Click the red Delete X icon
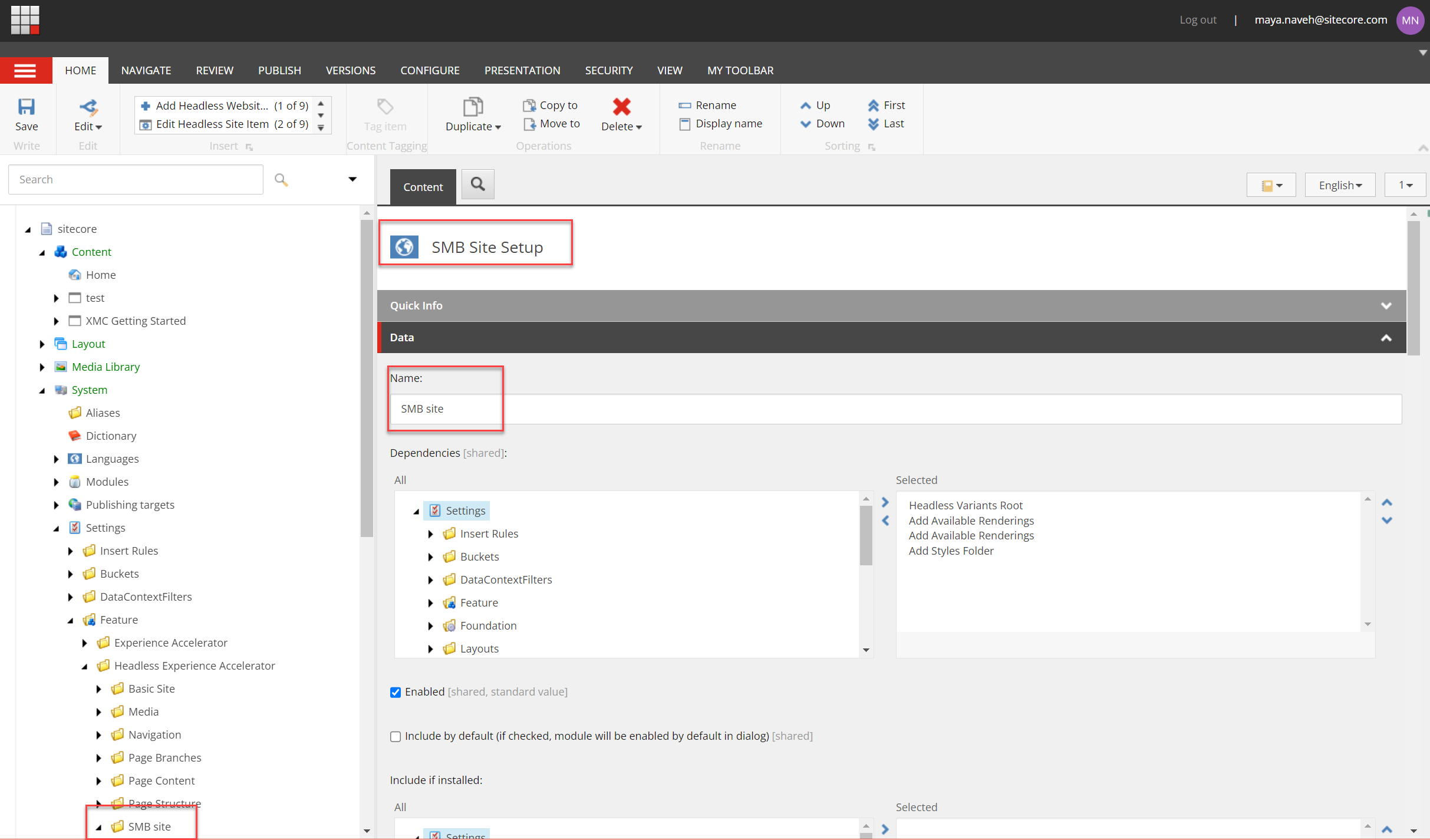 point(621,107)
